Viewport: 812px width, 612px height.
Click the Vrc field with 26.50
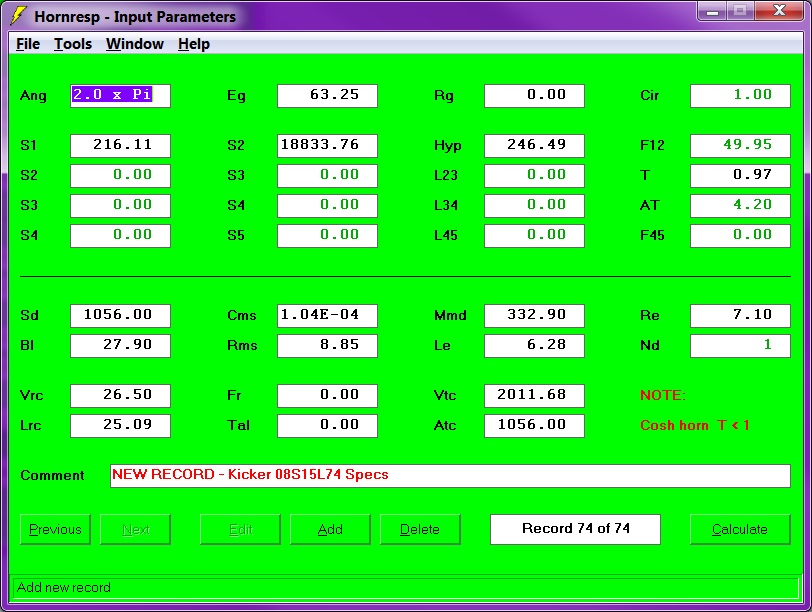(120, 396)
